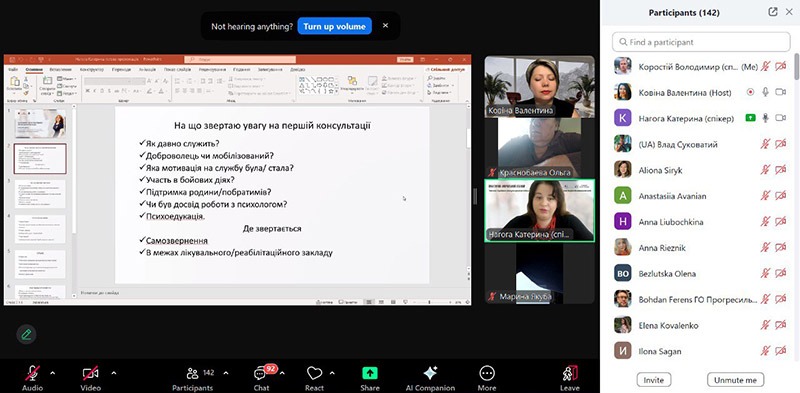
Task: Click the Invite button
Action: pyautogui.click(x=654, y=380)
